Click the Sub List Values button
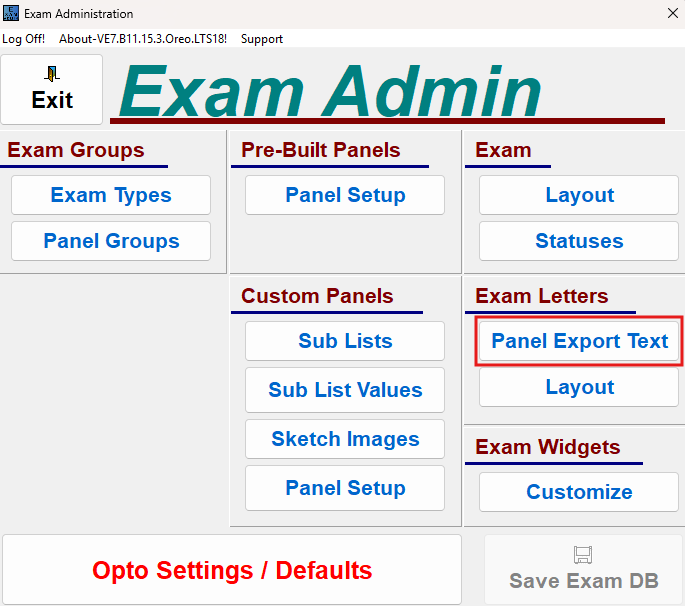Image resolution: width=685 pixels, height=606 pixels. (x=345, y=390)
